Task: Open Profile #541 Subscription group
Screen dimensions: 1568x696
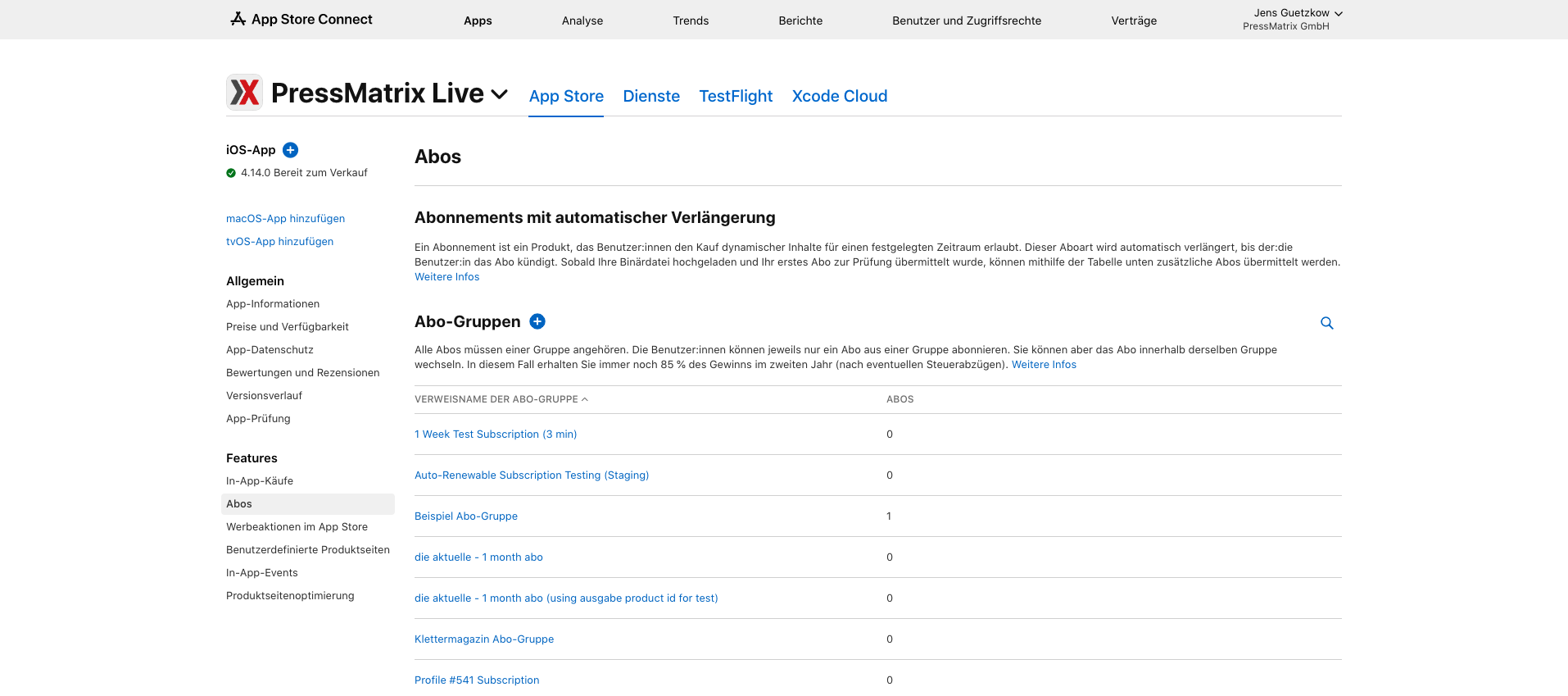Action: pos(477,680)
